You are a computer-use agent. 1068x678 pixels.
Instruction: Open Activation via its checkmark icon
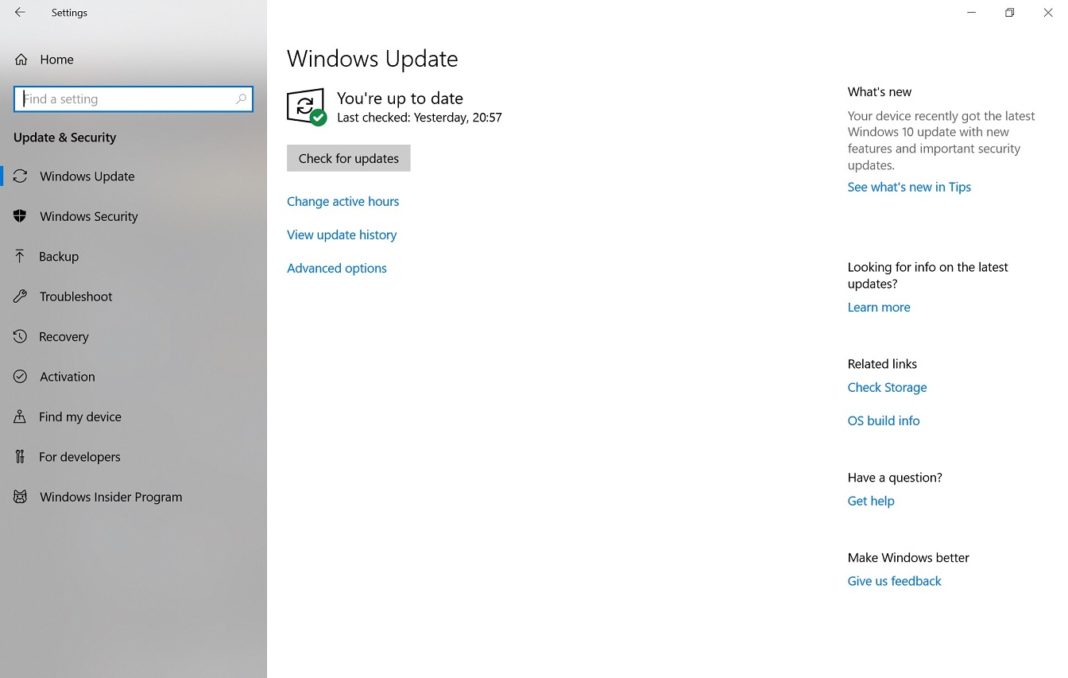tap(20, 376)
